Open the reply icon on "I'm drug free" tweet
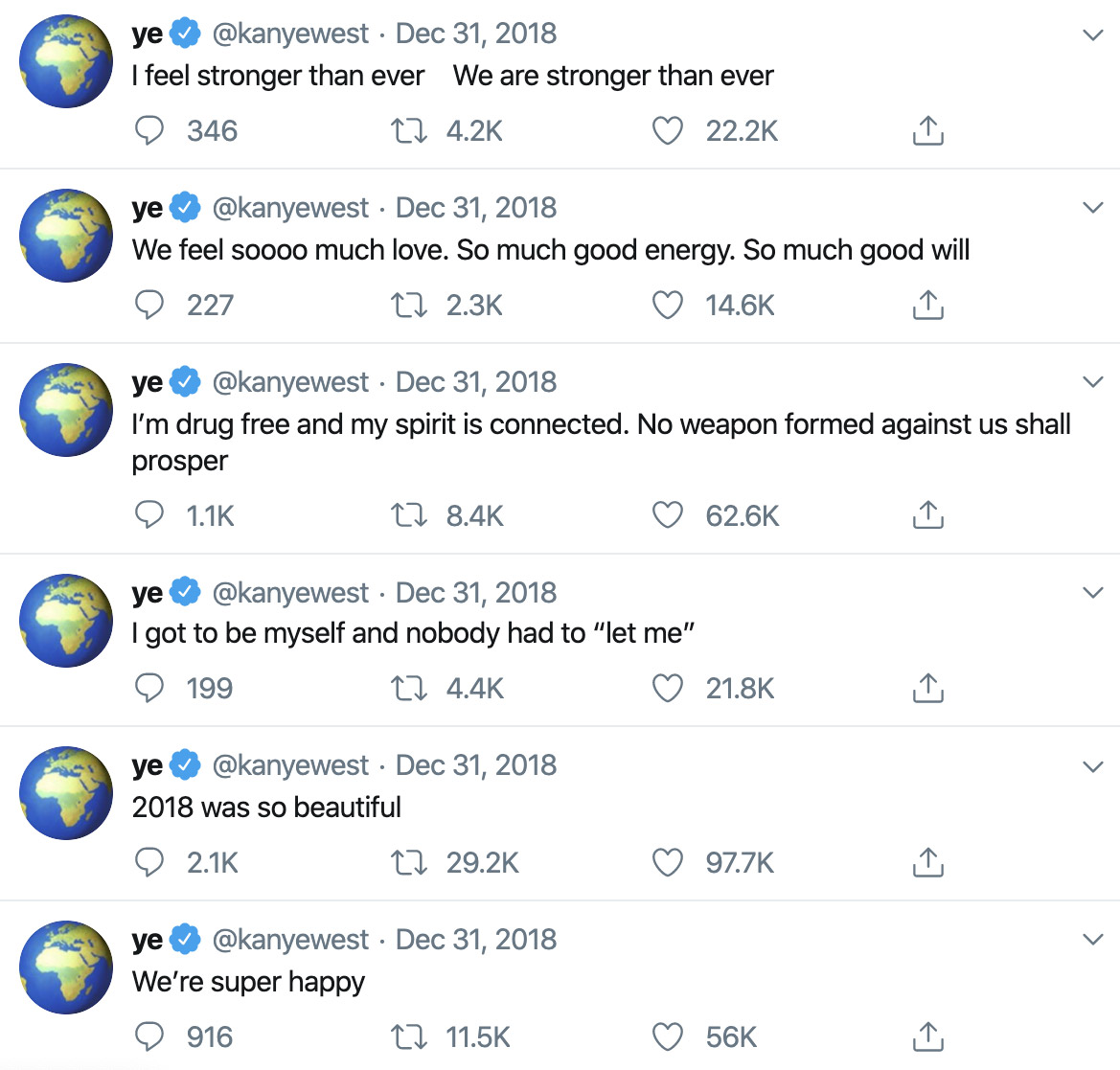 (x=149, y=515)
